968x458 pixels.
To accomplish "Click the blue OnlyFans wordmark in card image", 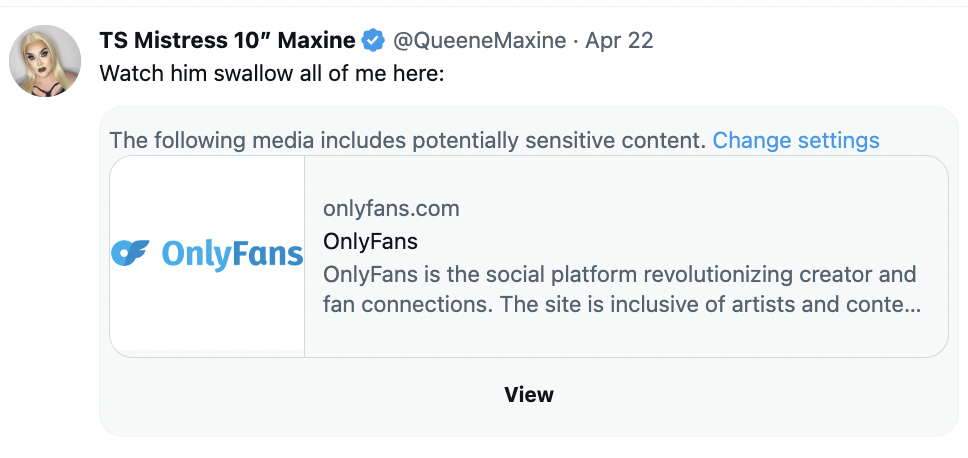I will pos(232,254).
